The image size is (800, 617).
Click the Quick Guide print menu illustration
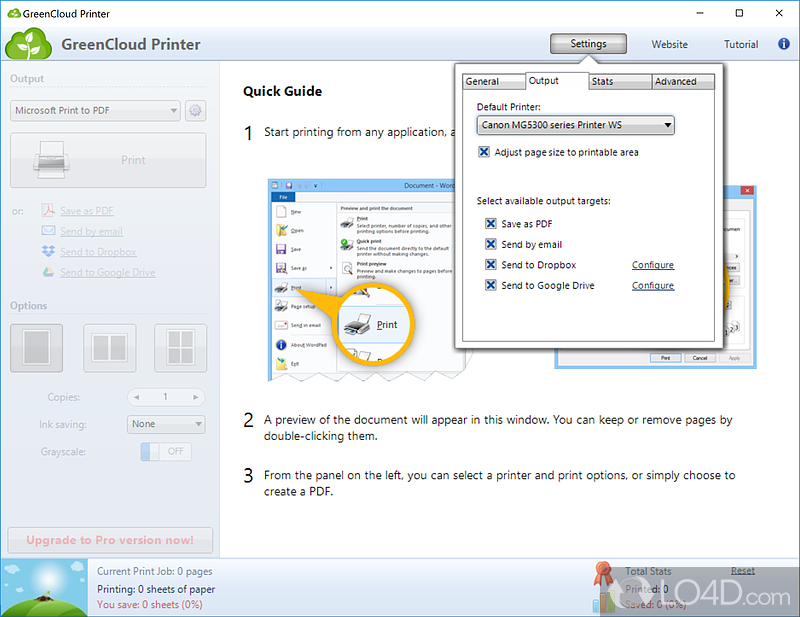point(361,280)
